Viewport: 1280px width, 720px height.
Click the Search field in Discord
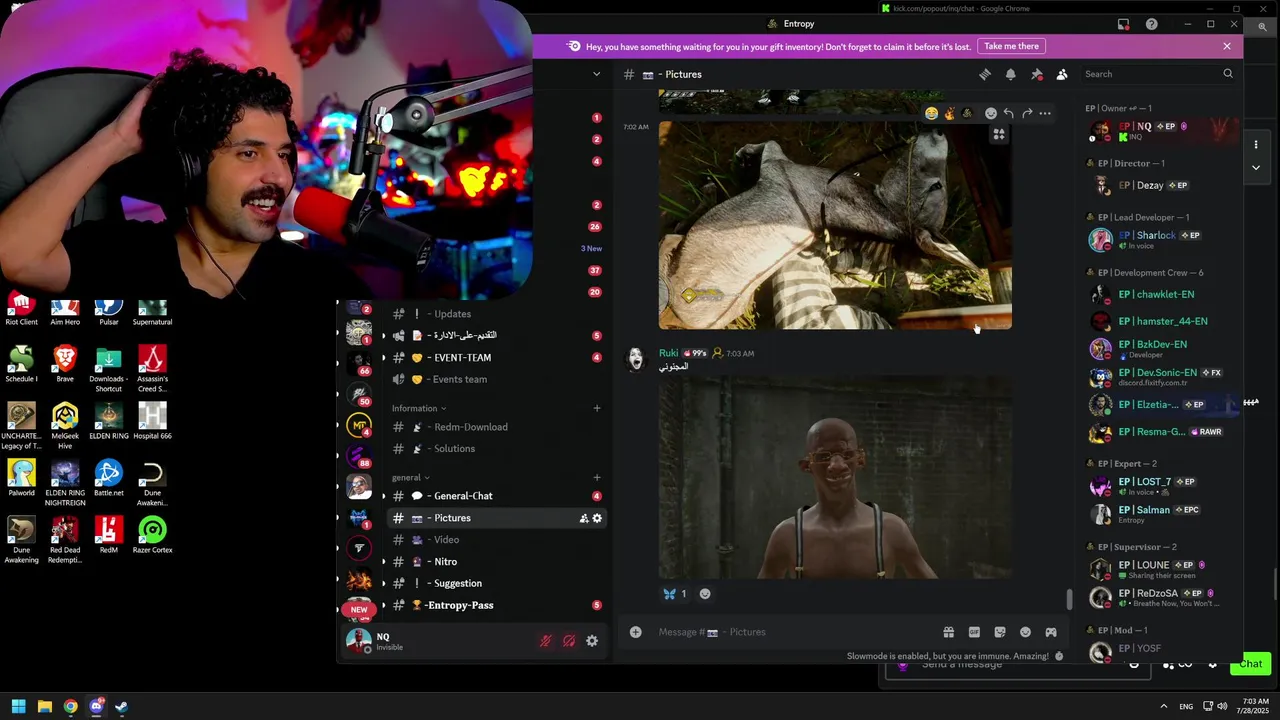1158,74
